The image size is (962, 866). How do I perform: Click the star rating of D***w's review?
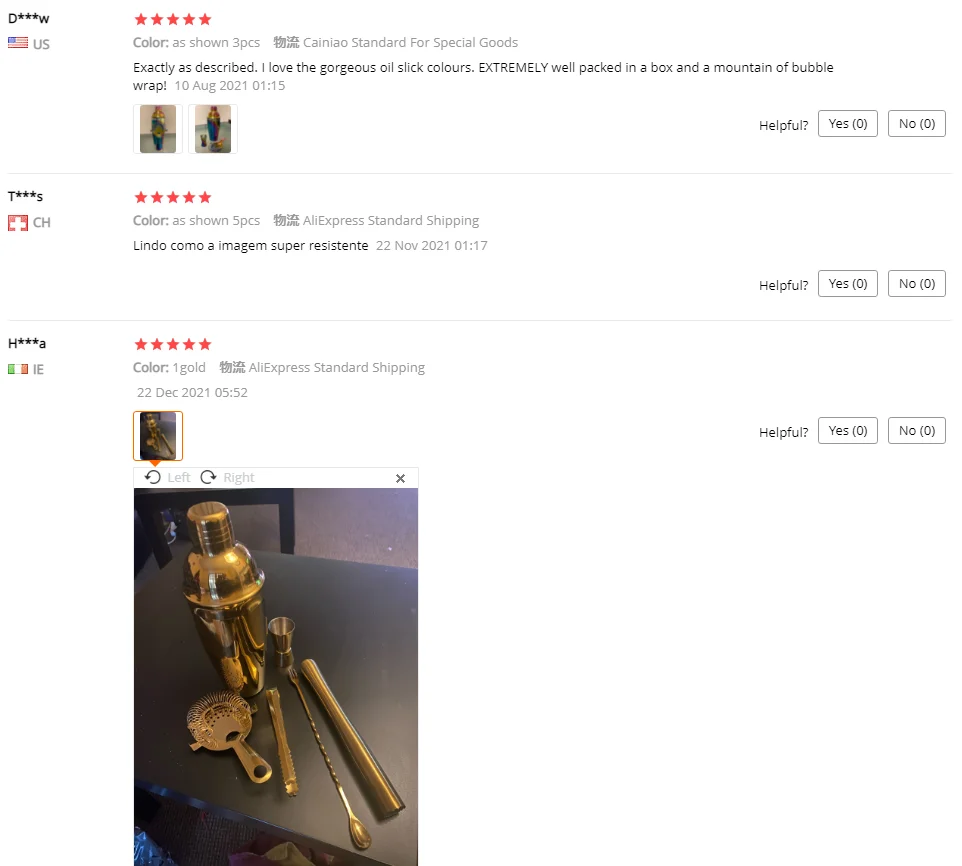[x=173, y=20]
